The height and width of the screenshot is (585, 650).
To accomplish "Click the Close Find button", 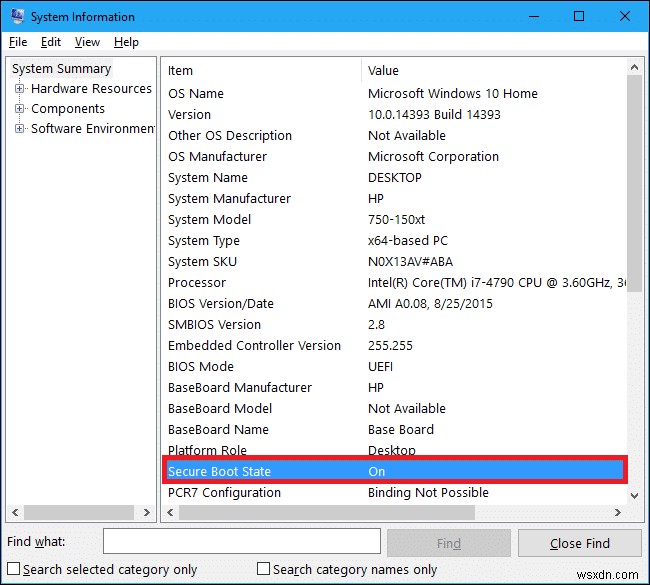I will point(580,543).
